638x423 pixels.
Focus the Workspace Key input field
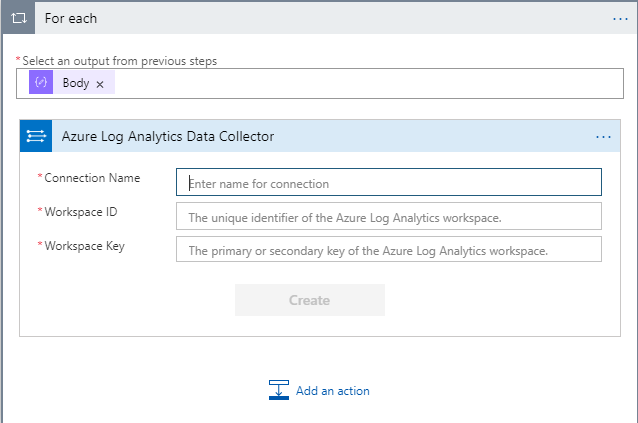389,249
